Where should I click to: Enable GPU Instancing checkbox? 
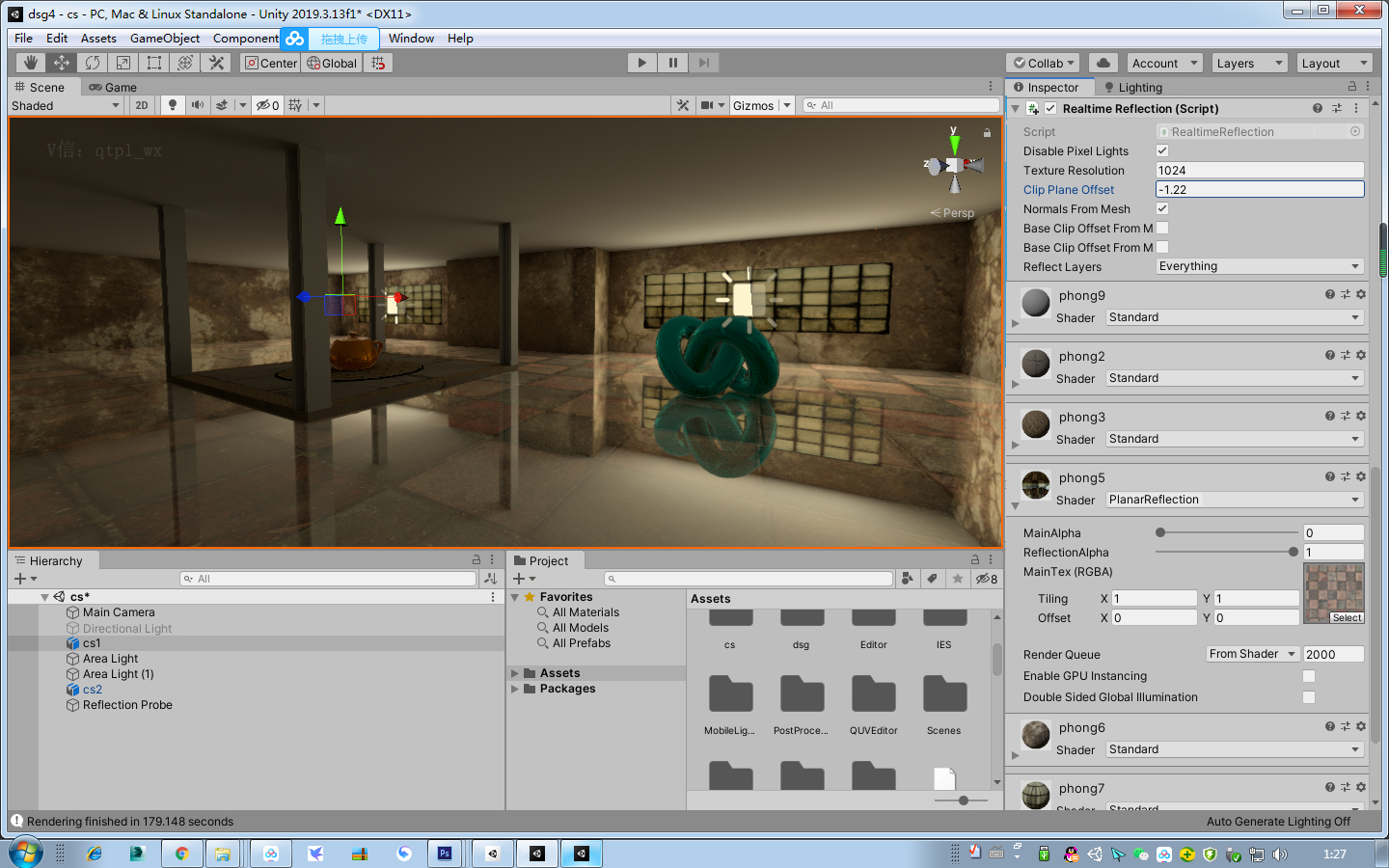click(x=1309, y=676)
